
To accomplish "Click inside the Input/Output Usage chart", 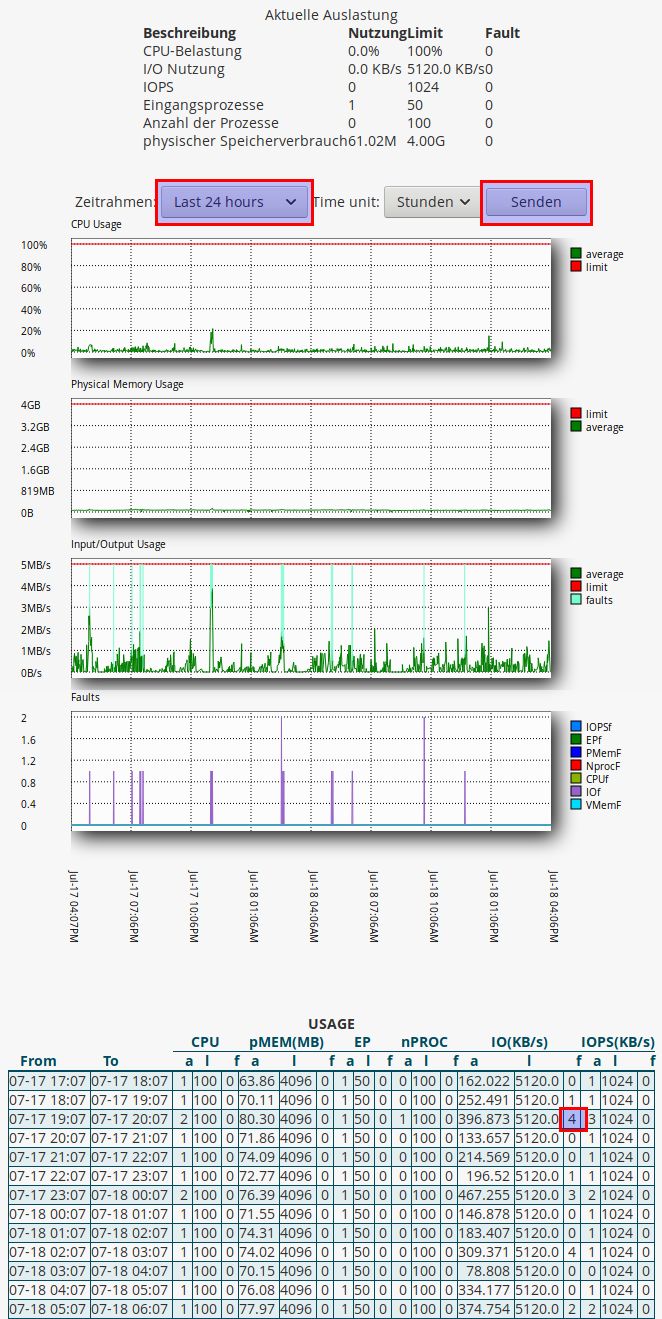I will pyautogui.click(x=311, y=617).
